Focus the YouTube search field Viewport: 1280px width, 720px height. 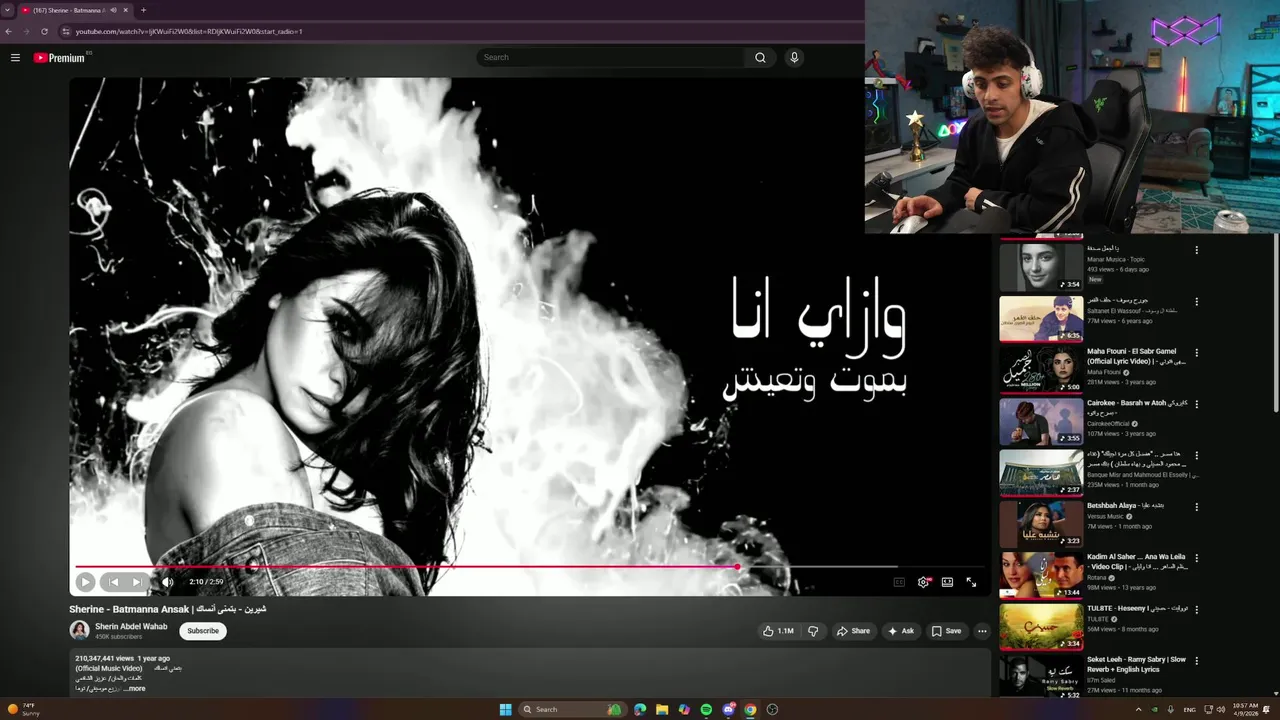(610, 57)
